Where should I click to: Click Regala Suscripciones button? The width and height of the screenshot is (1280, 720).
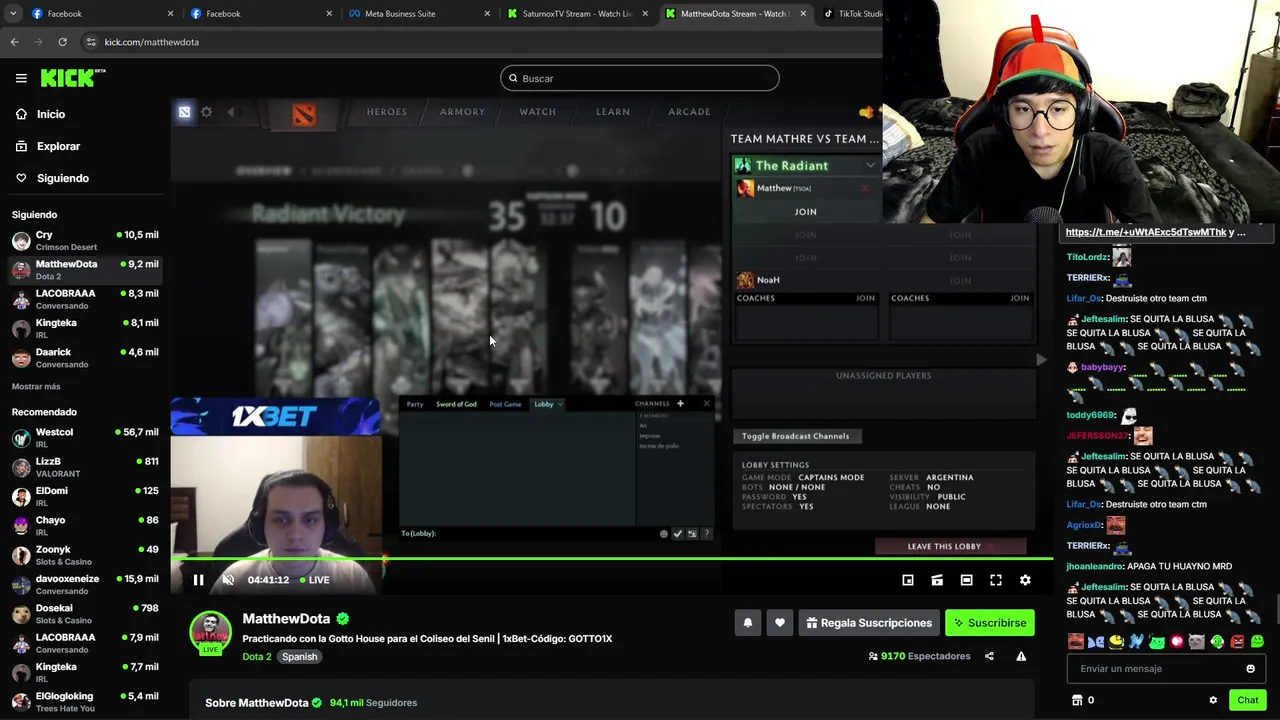click(x=869, y=623)
